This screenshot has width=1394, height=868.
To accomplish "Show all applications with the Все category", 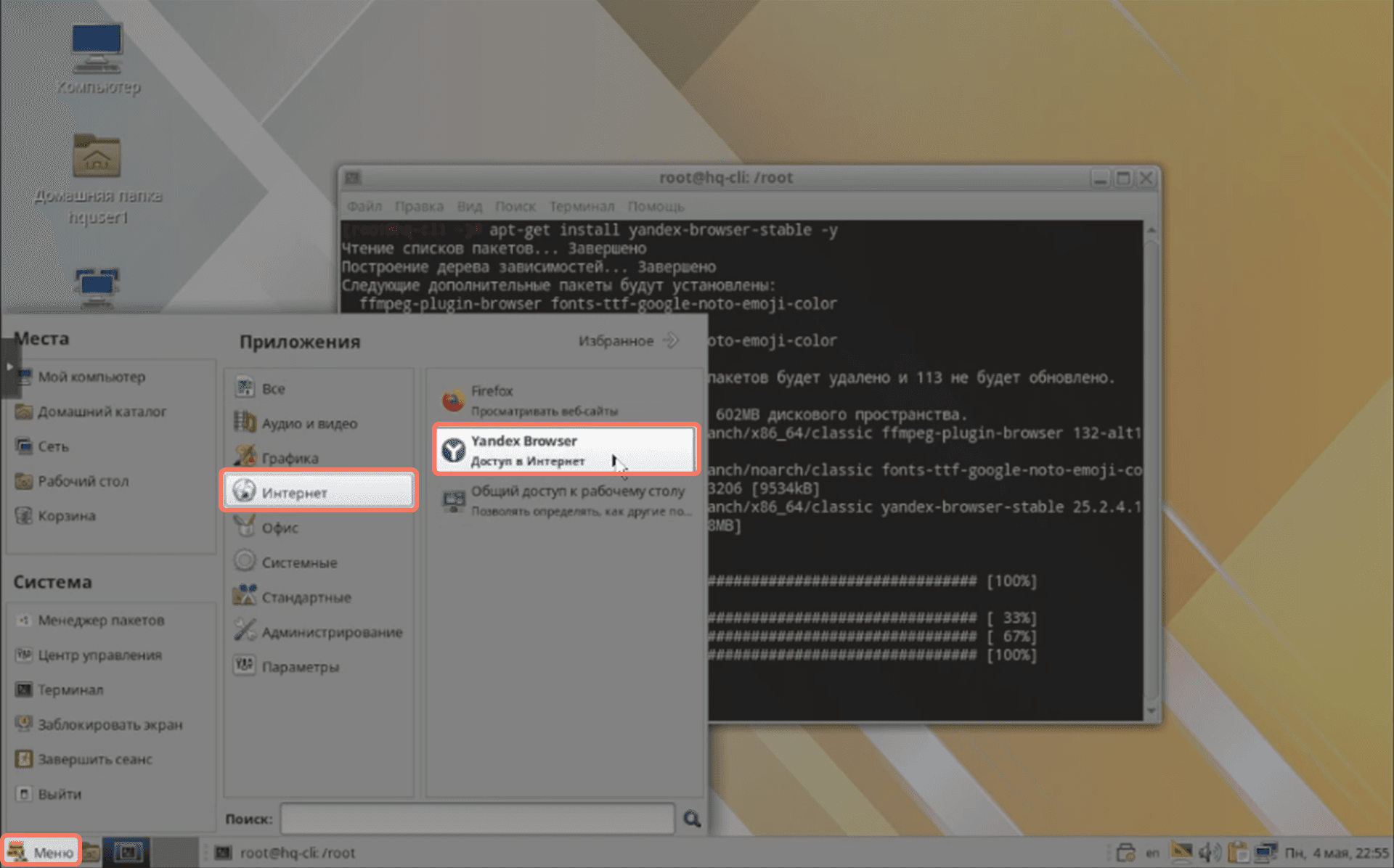I will [319, 388].
